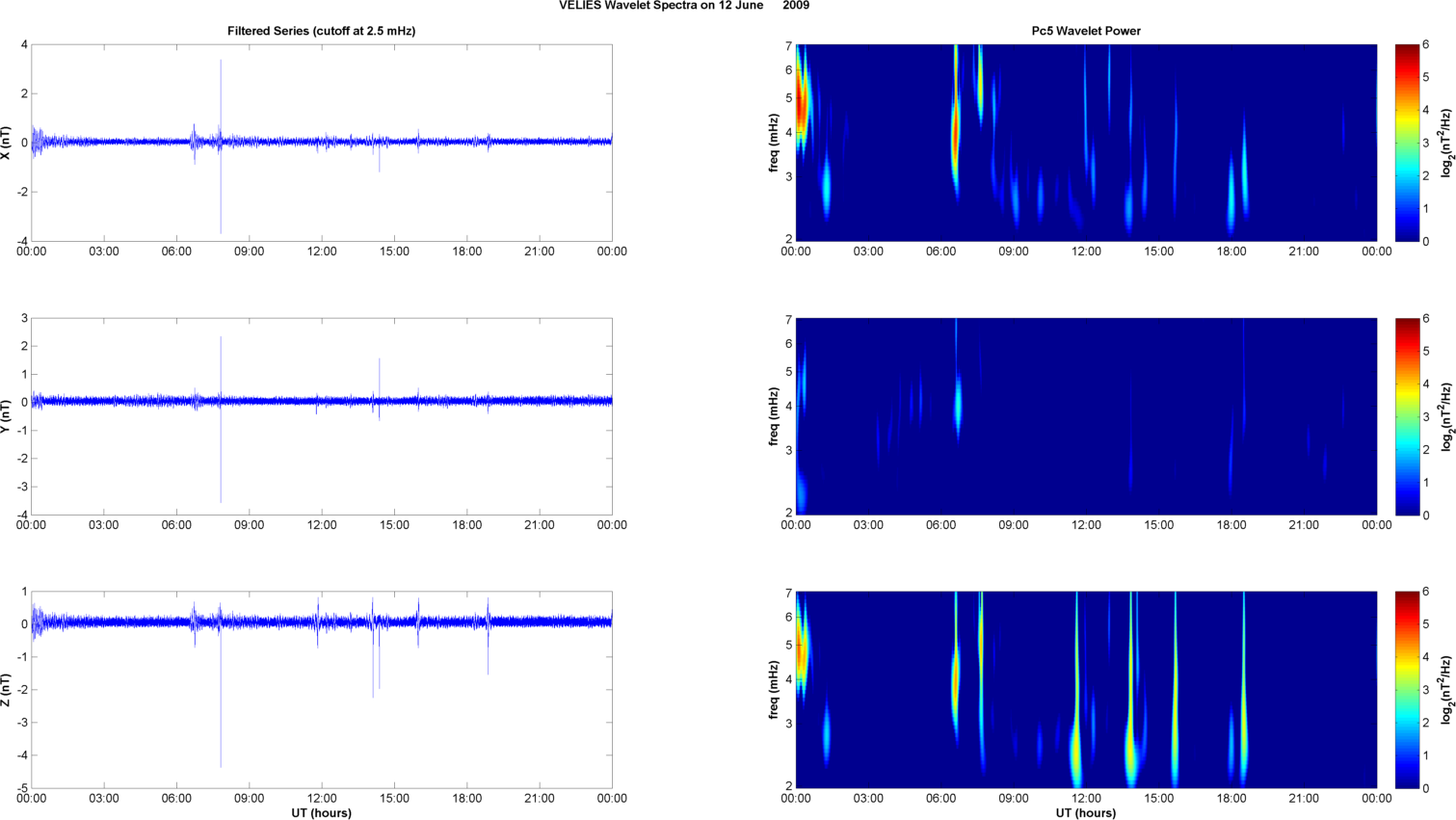
Task: Click 'freq (mHz)' label of top wavelet plot
Action: coord(774,143)
